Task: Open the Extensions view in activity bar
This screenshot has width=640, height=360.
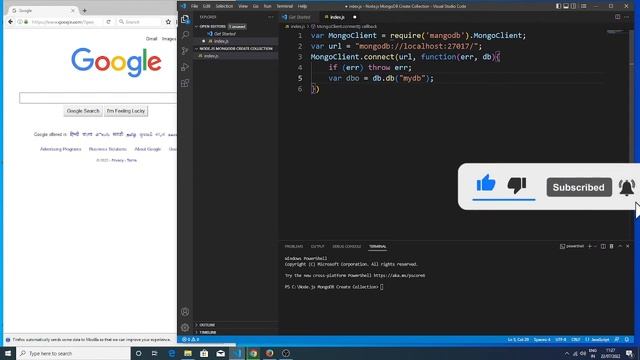Action: [x=185, y=83]
